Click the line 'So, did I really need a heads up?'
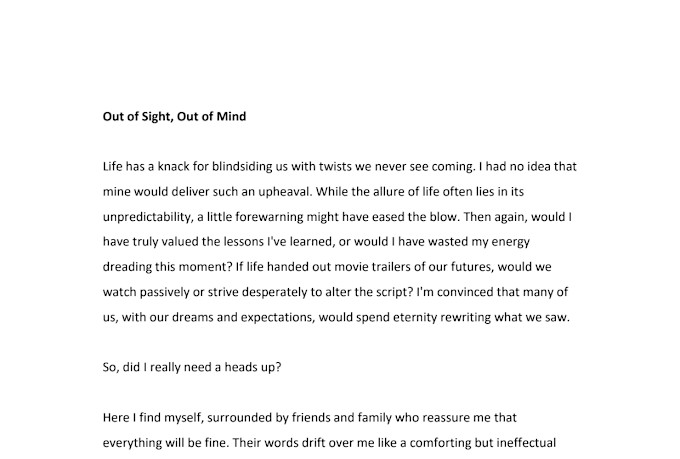This screenshot has width=680, height=459. [192, 367]
